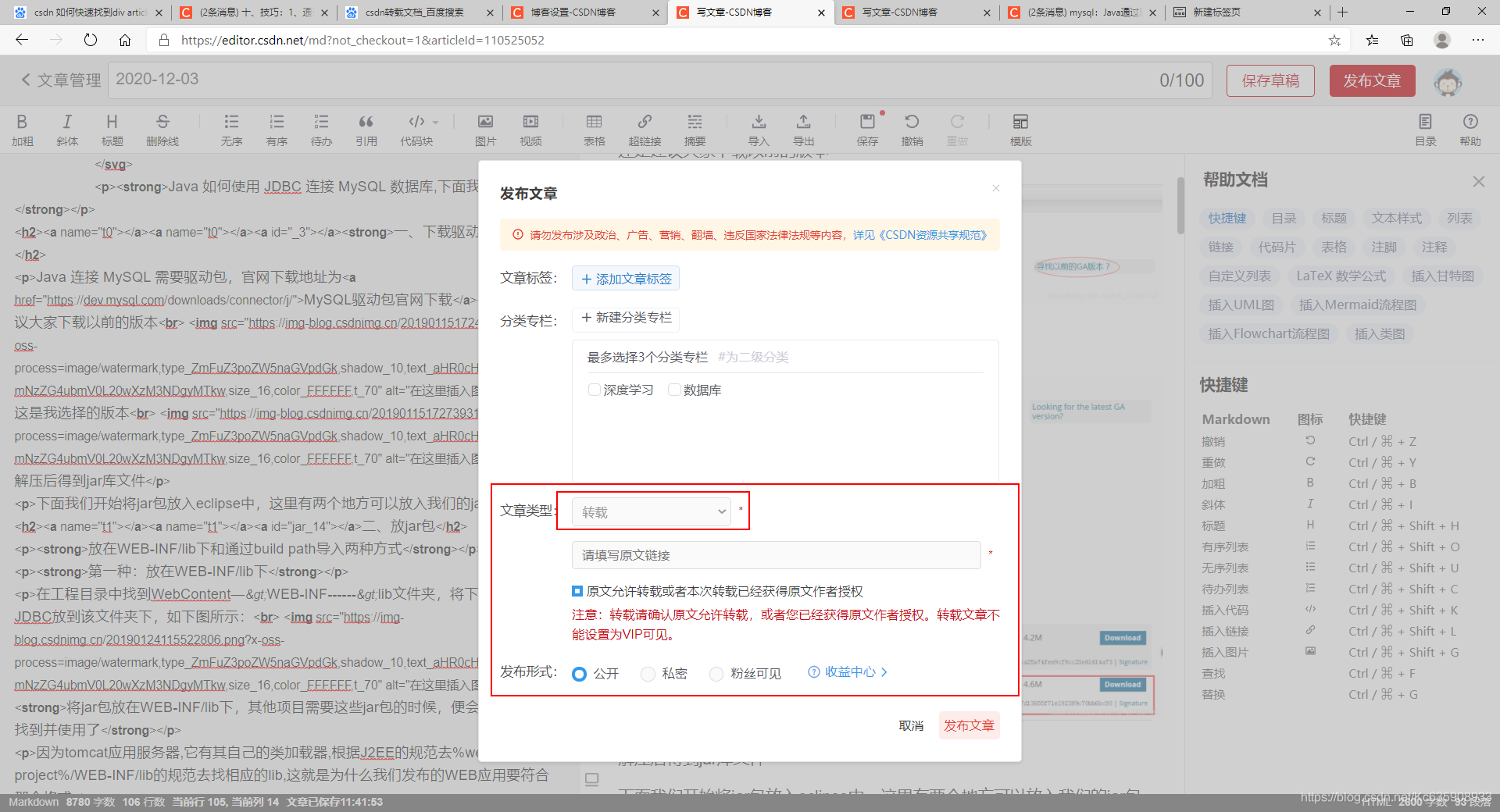Open the 帮助 help icon
Image resolution: width=1500 pixels, height=812 pixels.
click(x=1470, y=130)
